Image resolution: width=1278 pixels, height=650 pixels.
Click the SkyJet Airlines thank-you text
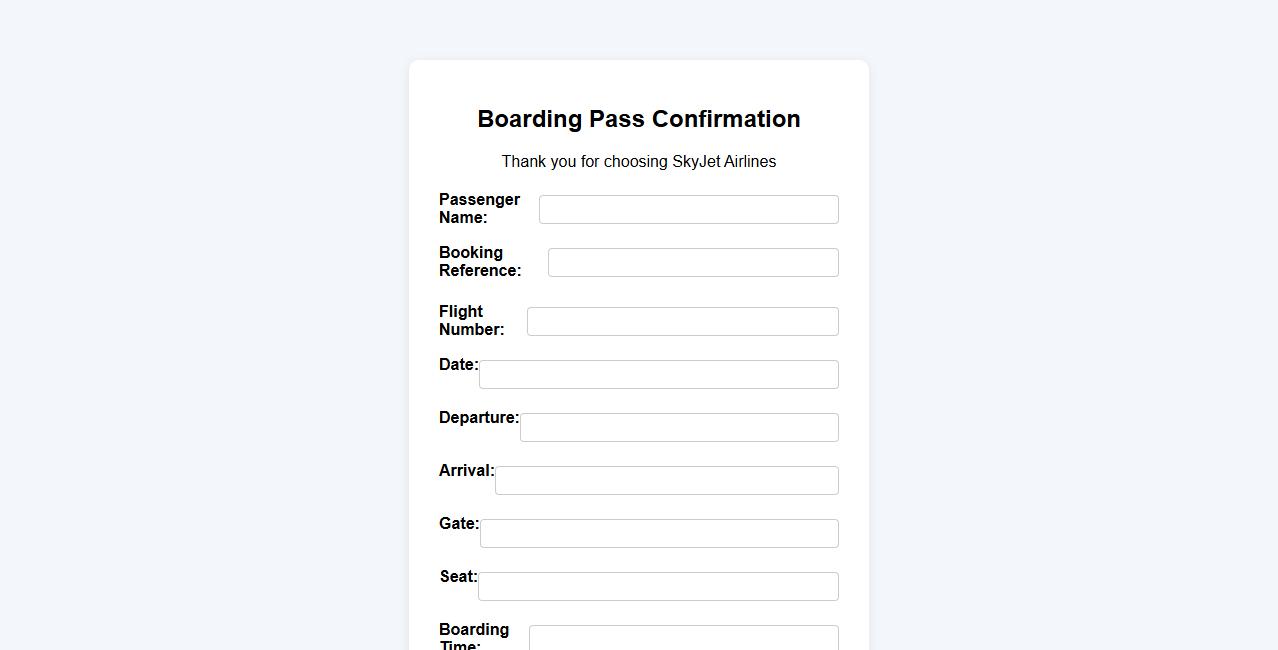pyautogui.click(x=638, y=162)
